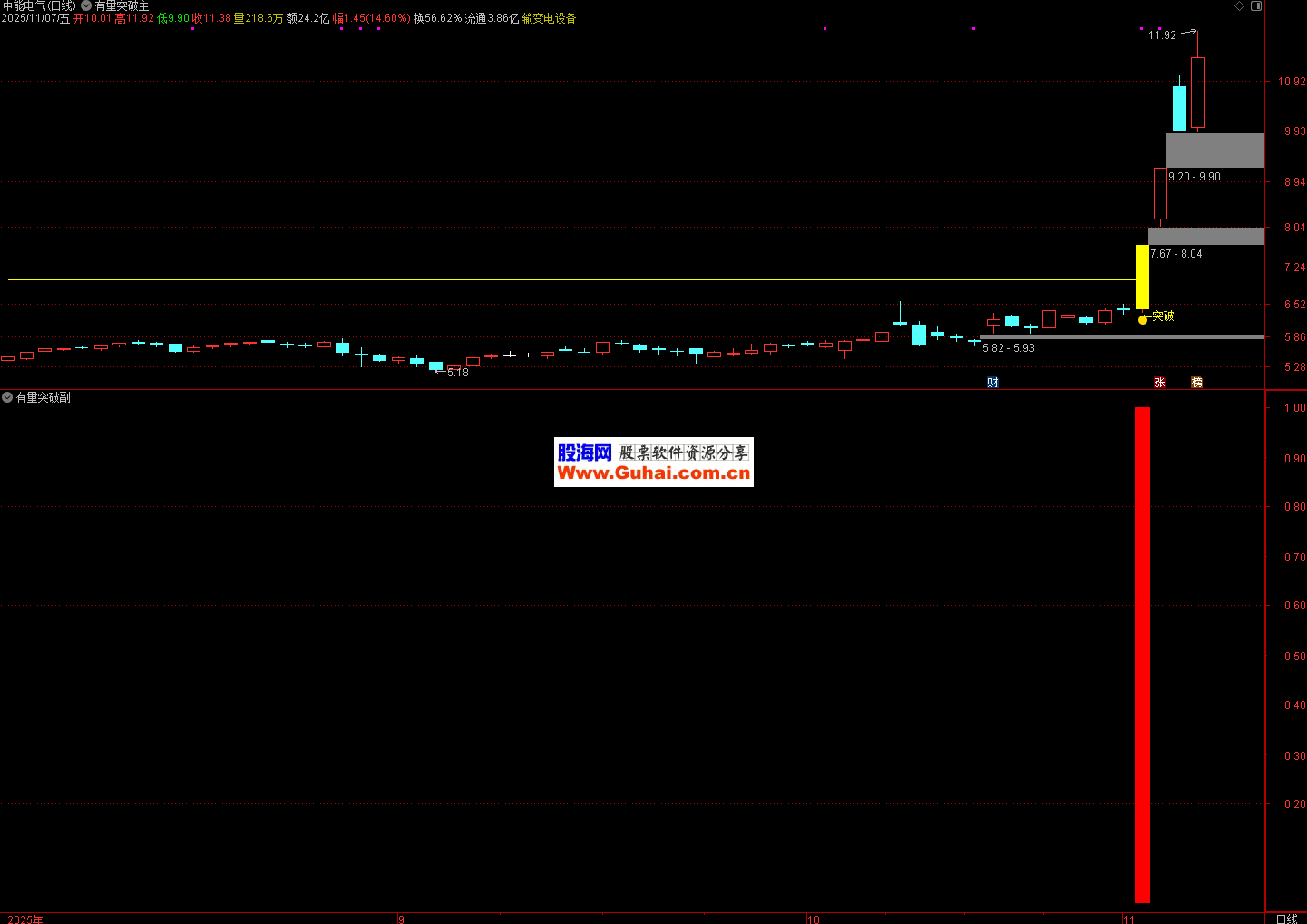Click the 中能电气(日线) stock title
The width and height of the screenshot is (1307, 924).
(39, 6)
